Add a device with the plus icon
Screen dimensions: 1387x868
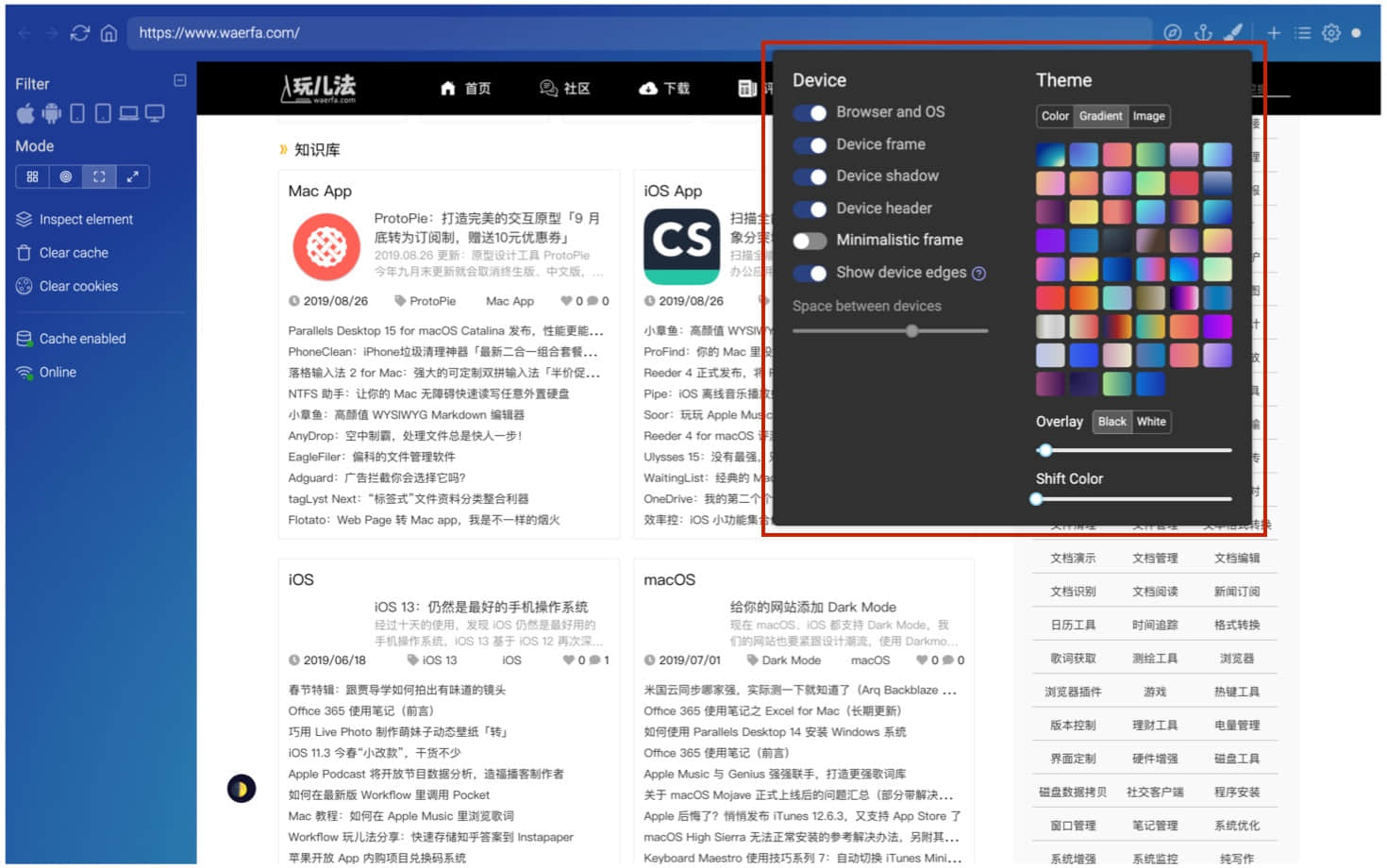pyautogui.click(x=1274, y=33)
